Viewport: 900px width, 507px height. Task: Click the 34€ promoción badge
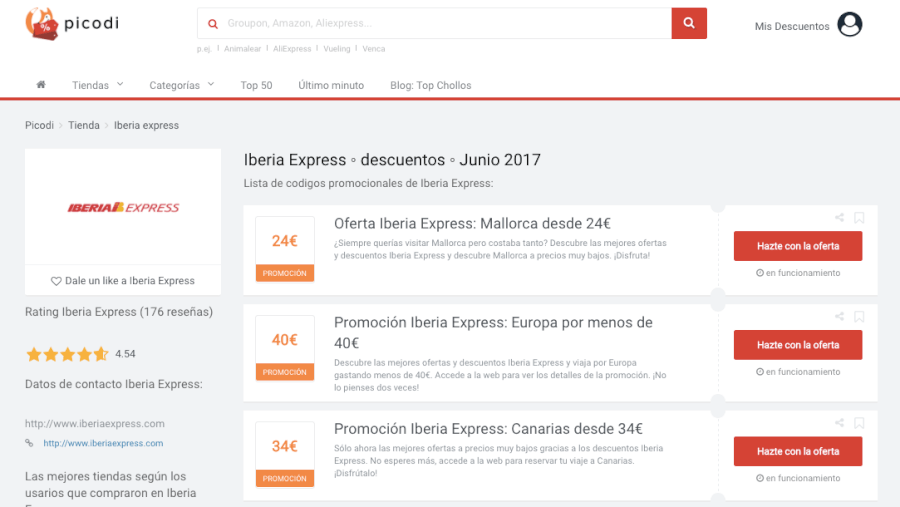coord(285,454)
